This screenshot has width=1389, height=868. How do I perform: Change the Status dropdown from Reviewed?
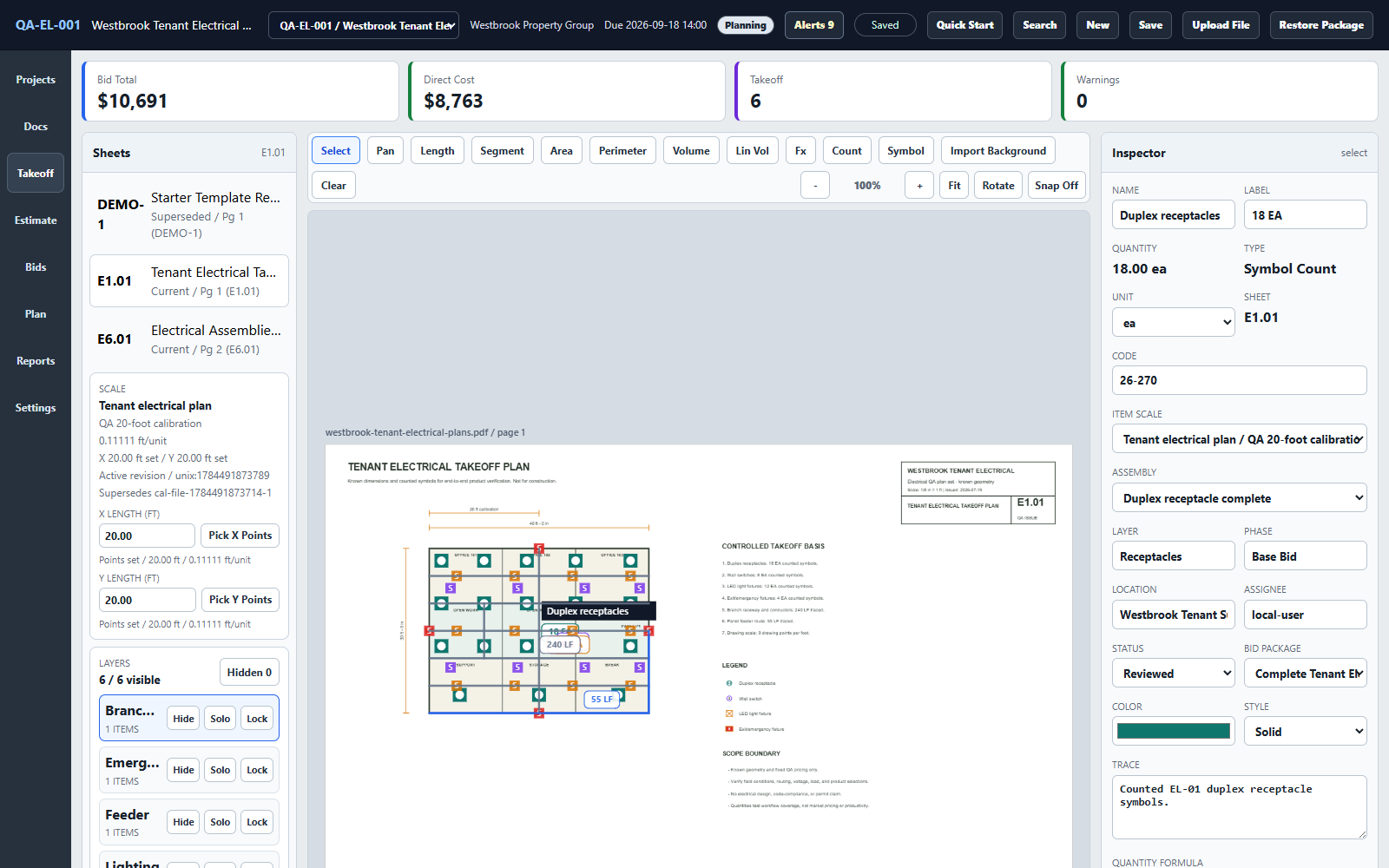point(1173,674)
